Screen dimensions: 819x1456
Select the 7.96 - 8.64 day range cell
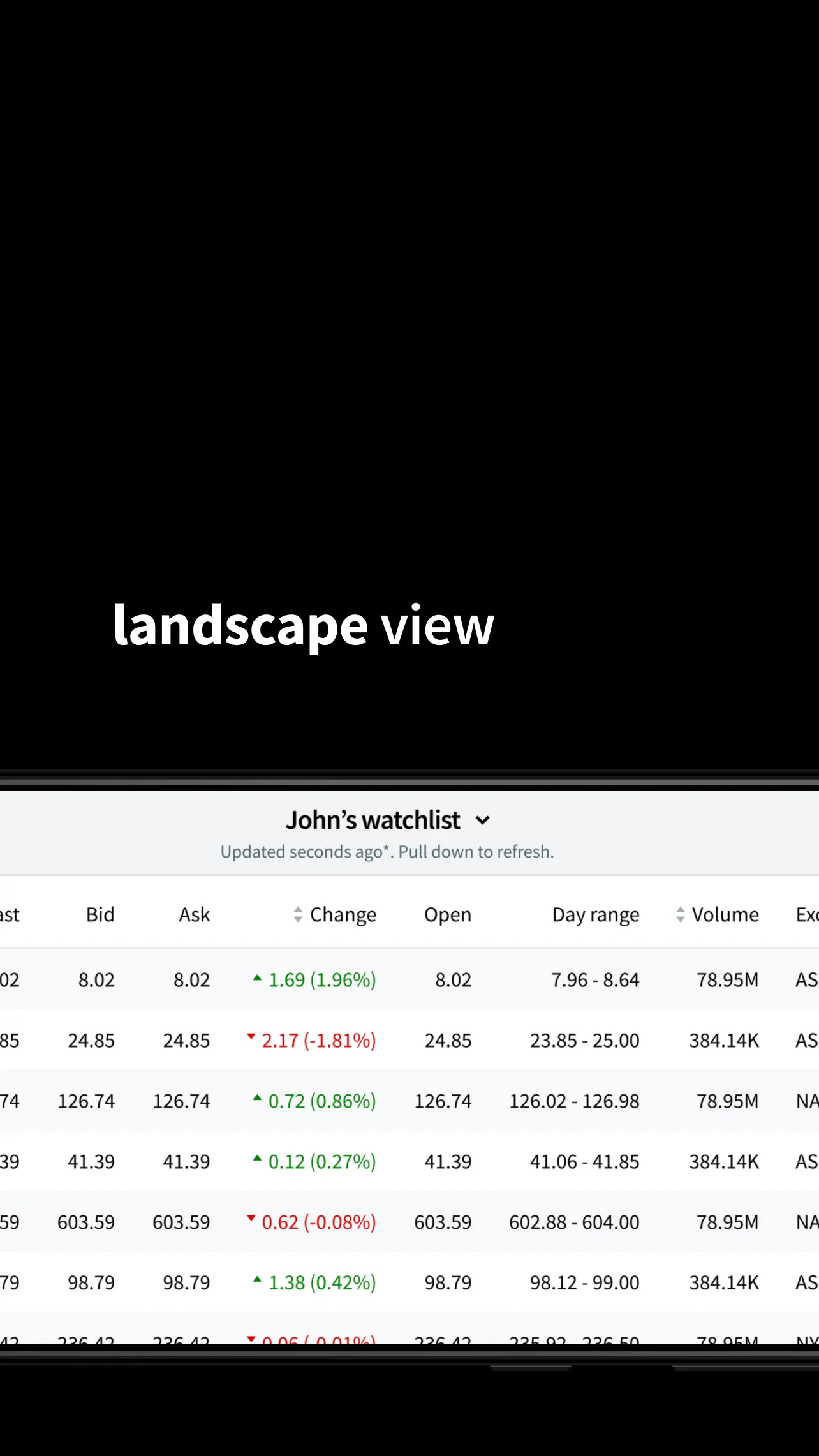coord(594,979)
